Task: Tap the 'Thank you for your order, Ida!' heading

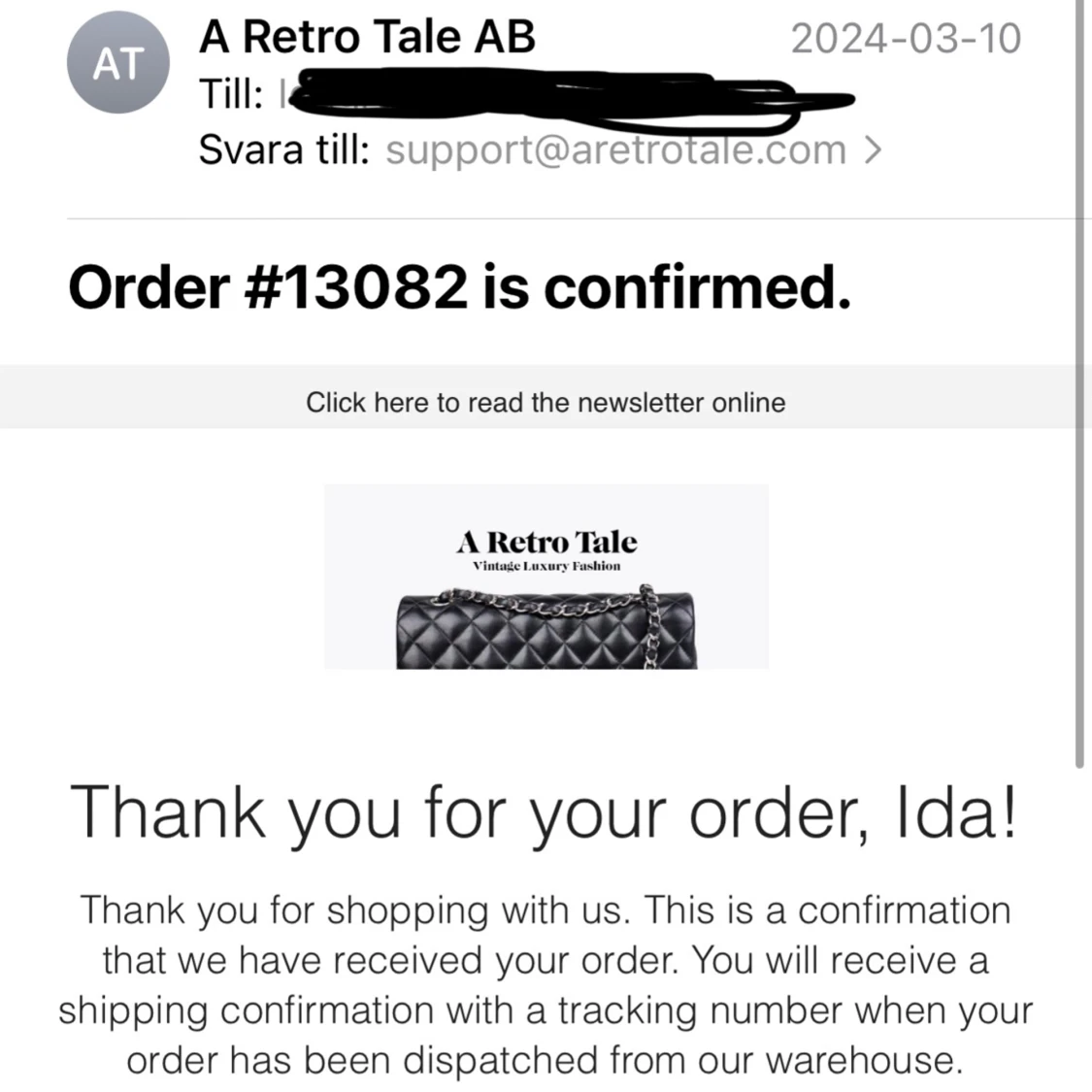Action: (x=546, y=811)
